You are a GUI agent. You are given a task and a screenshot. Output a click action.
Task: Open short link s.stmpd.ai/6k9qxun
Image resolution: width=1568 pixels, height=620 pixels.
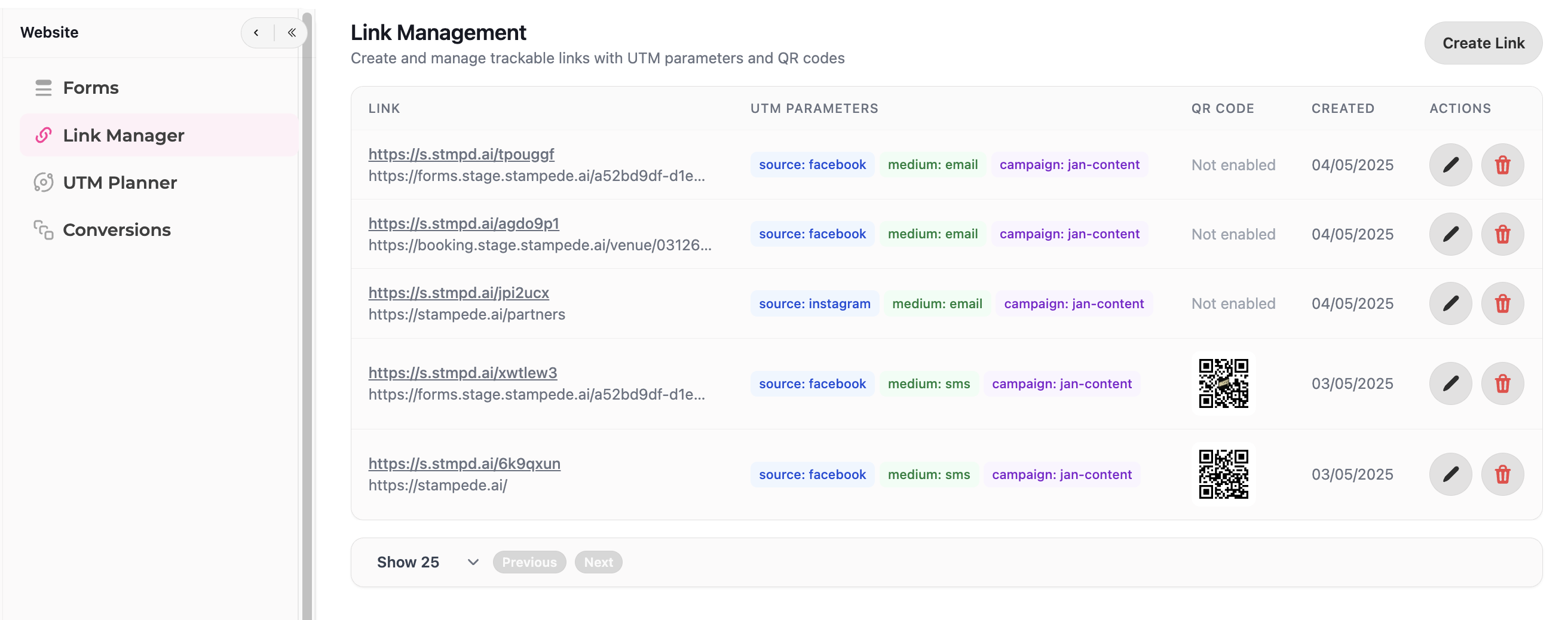click(464, 464)
